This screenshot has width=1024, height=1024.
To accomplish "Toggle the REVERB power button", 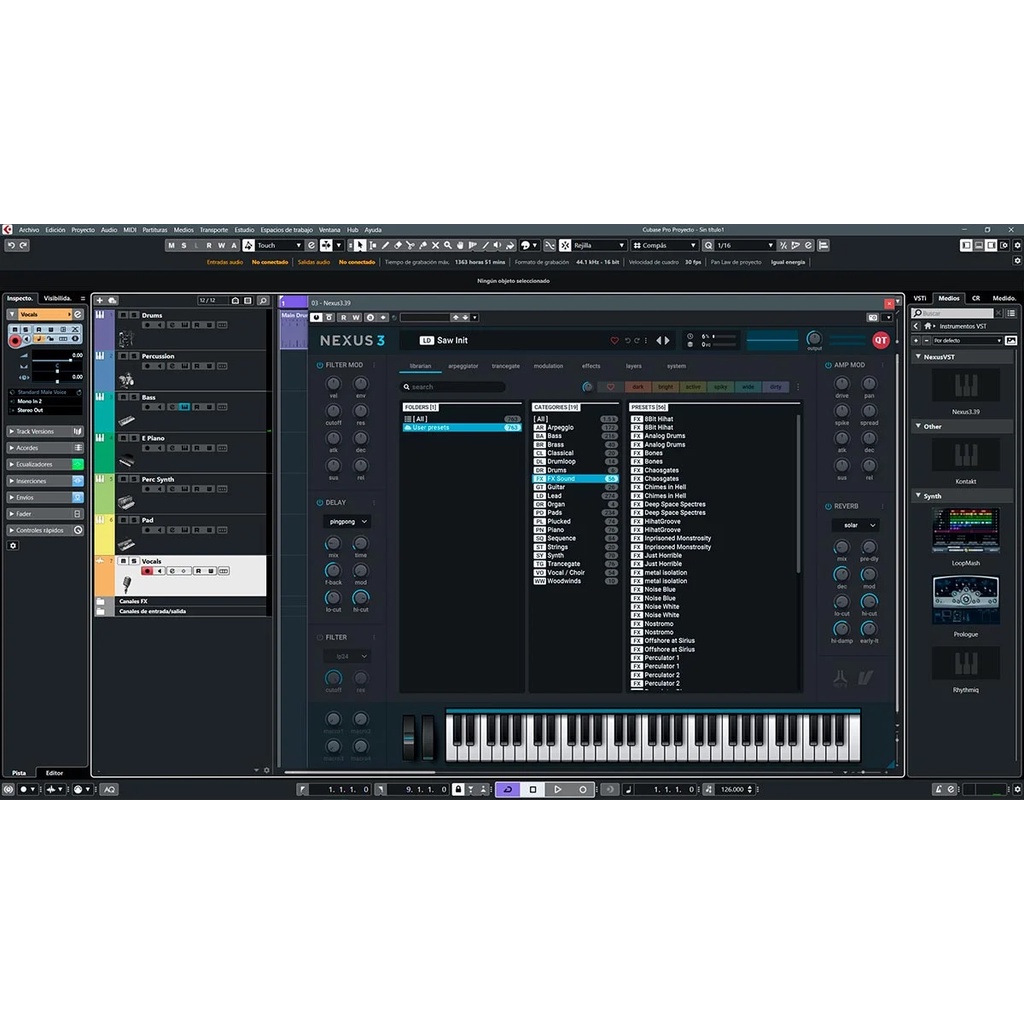I will (x=828, y=506).
